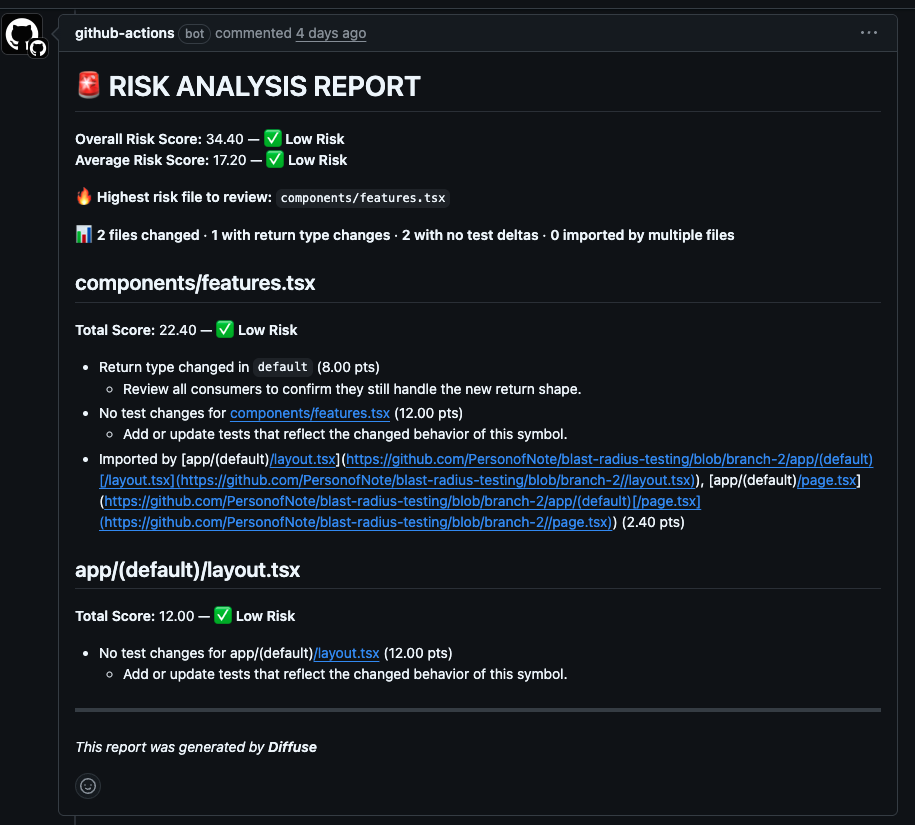
Task: Click the 'Total Score: 12.00' text
Action: (135, 616)
